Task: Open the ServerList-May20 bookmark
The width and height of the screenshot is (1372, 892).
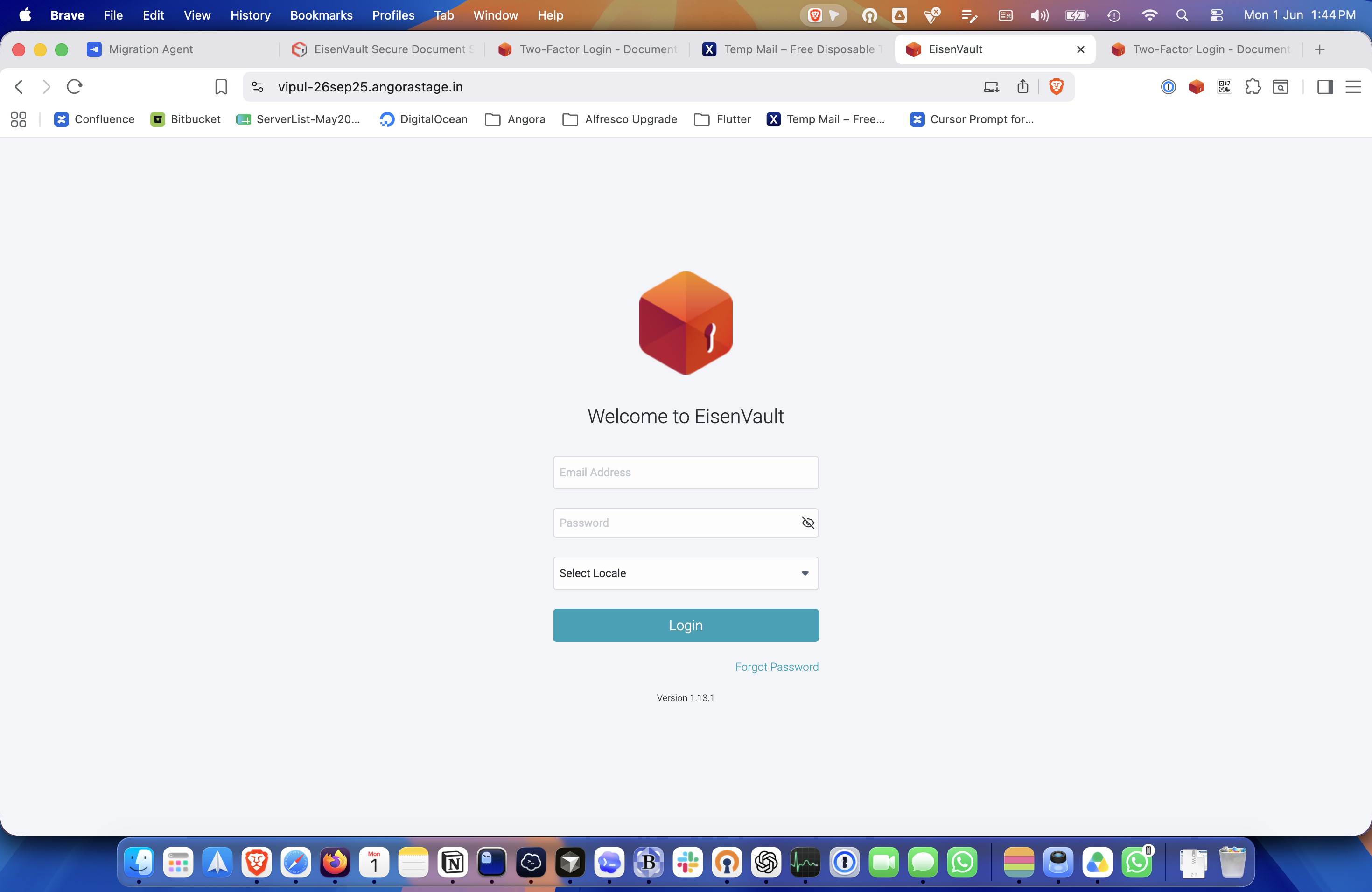Action: pyautogui.click(x=298, y=119)
